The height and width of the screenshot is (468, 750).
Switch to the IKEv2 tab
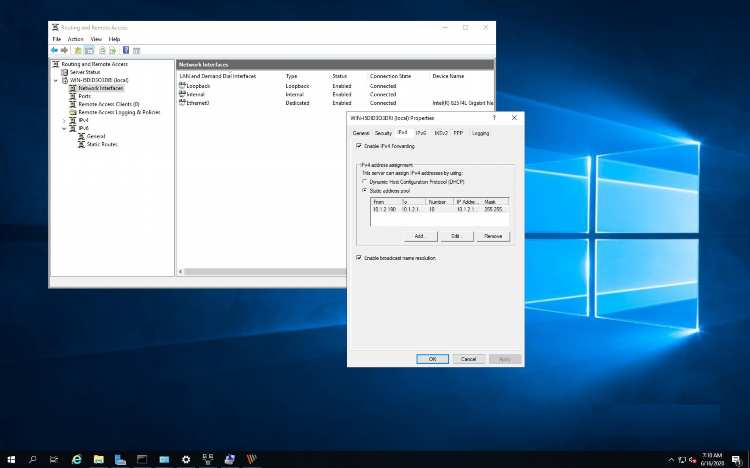tap(441, 133)
